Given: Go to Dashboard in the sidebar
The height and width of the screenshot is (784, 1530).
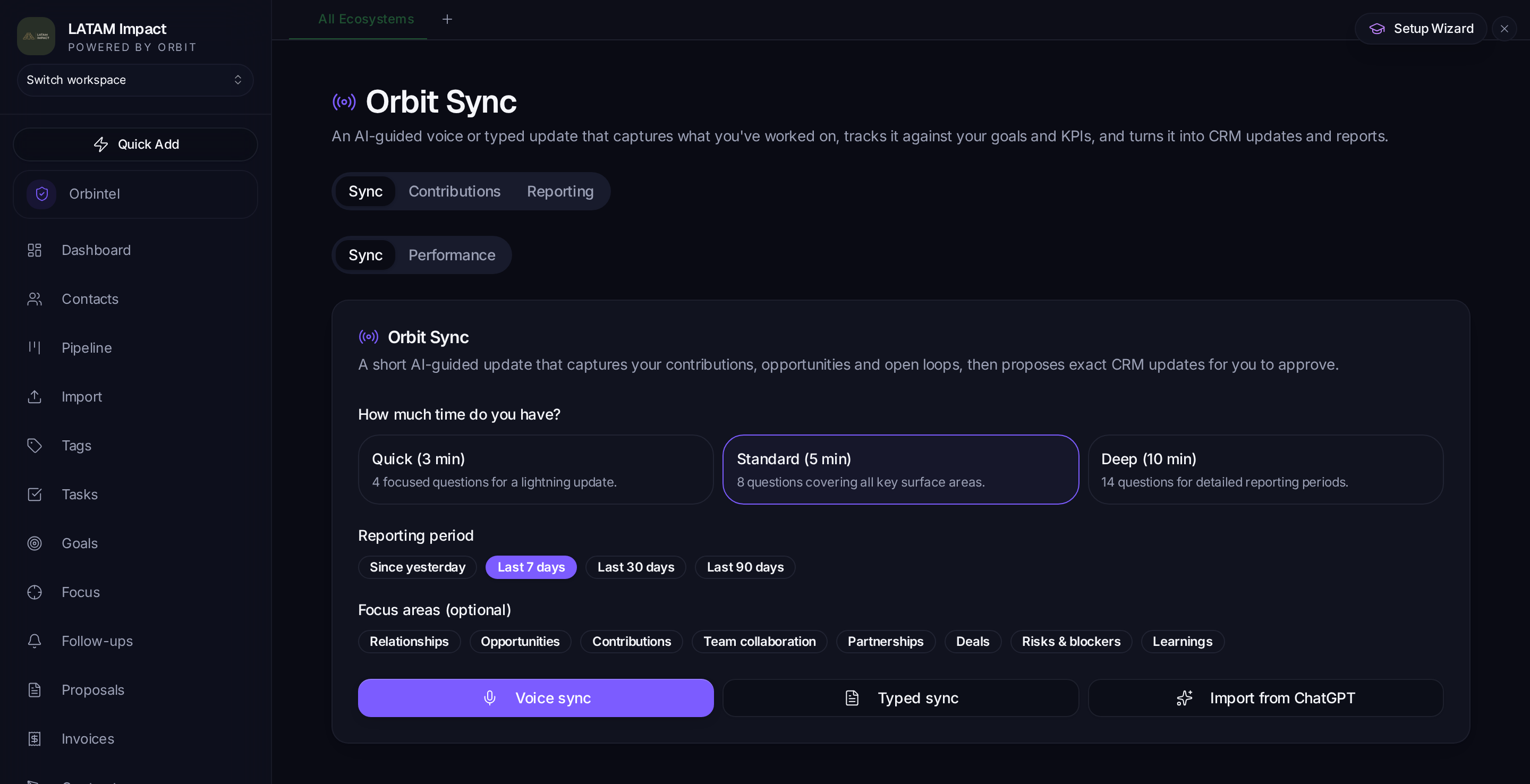Looking at the screenshot, I should (x=135, y=250).
